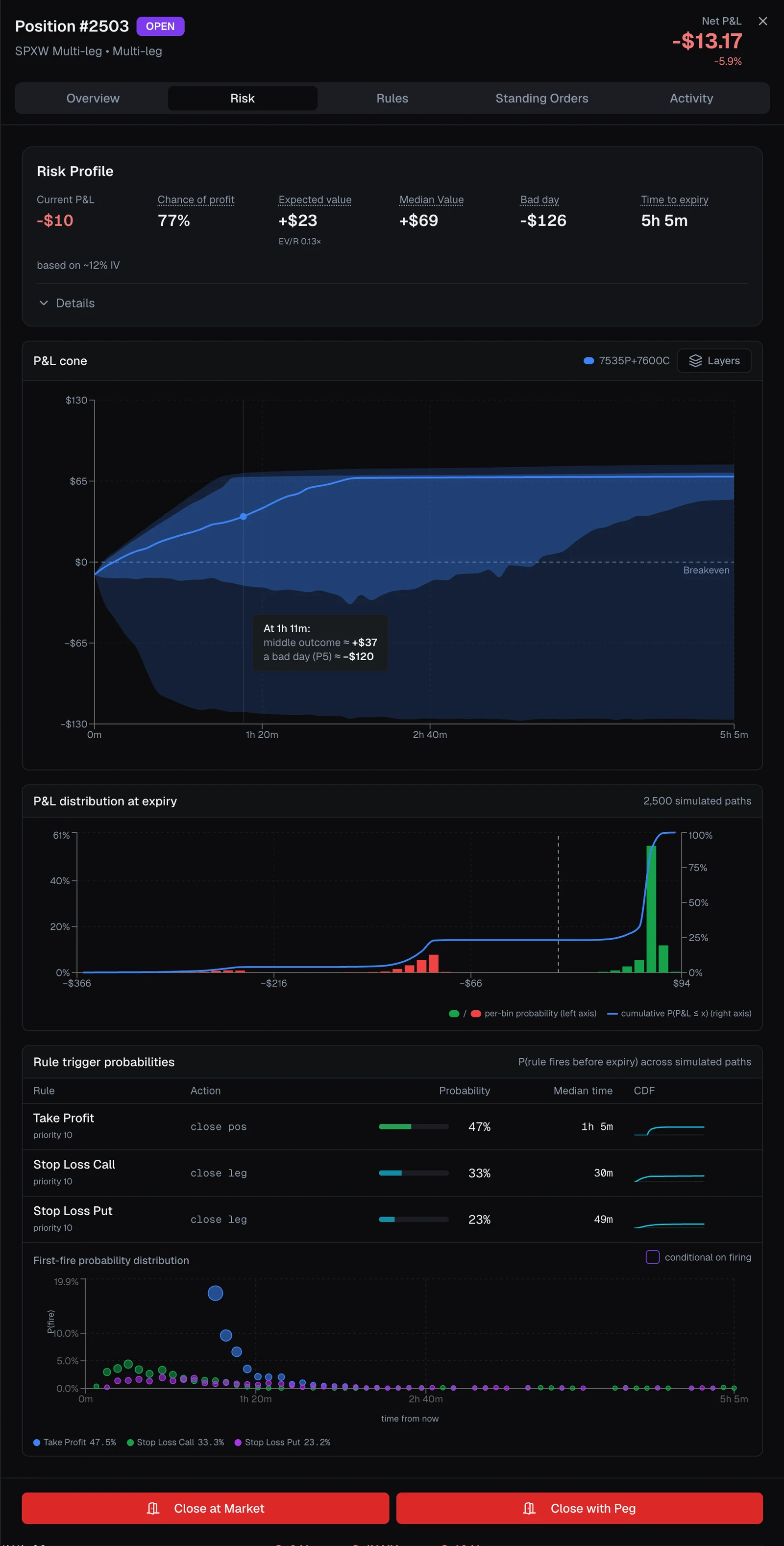Enable the conditional on firing checkbox
This screenshot has height=1546, width=784.
click(x=652, y=1257)
